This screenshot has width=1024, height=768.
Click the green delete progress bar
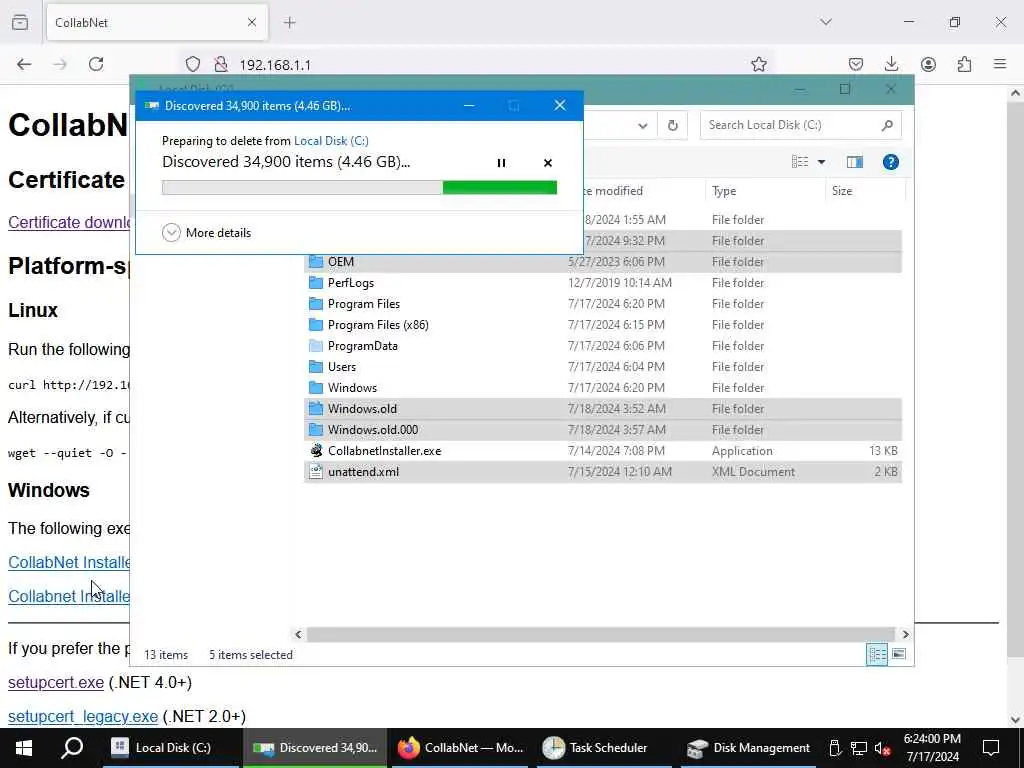[x=499, y=187]
